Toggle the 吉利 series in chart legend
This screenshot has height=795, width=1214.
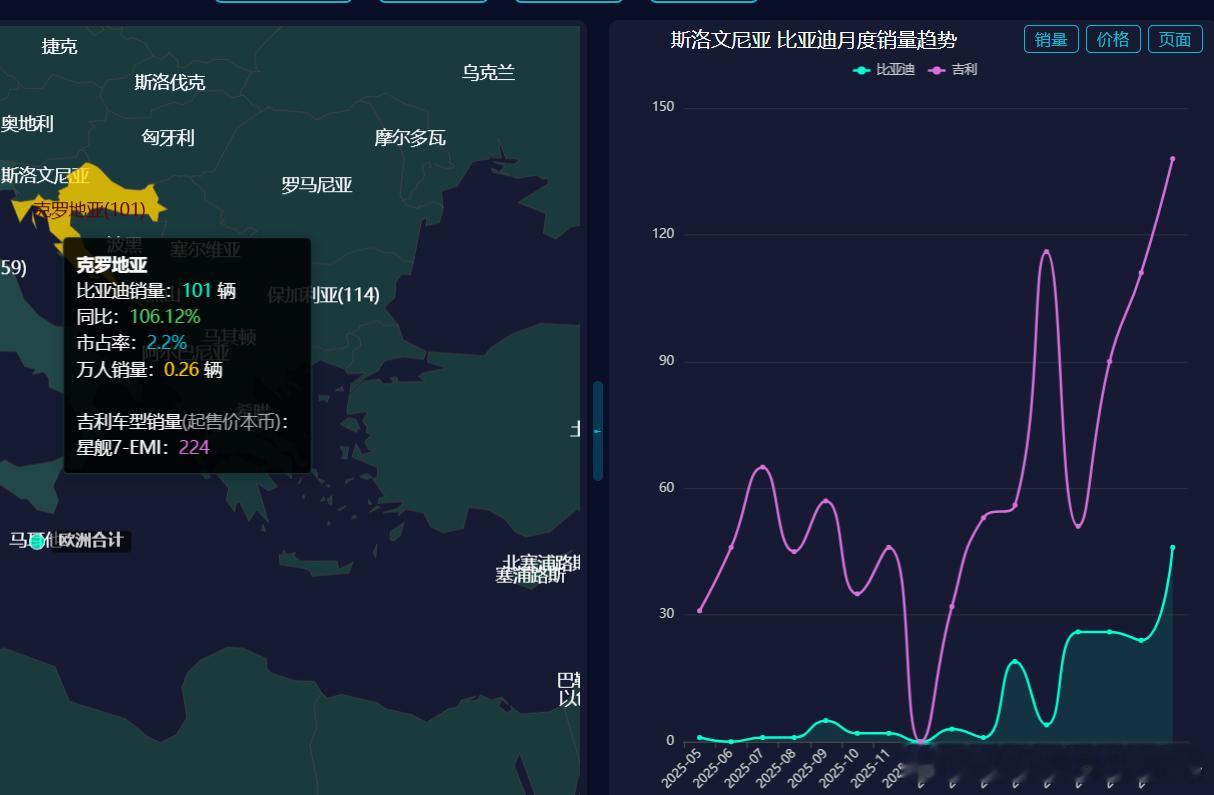coord(953,70)
